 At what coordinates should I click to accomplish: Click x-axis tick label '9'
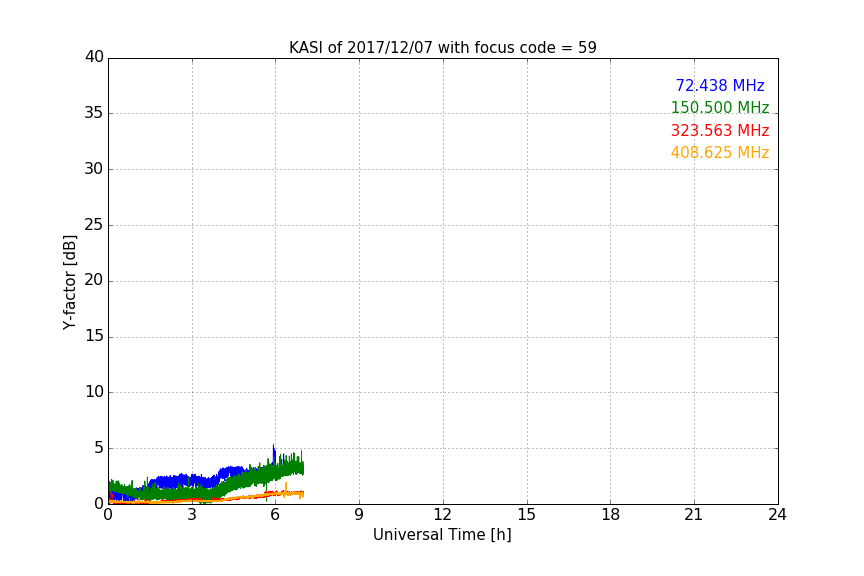[x=359, y=515]
